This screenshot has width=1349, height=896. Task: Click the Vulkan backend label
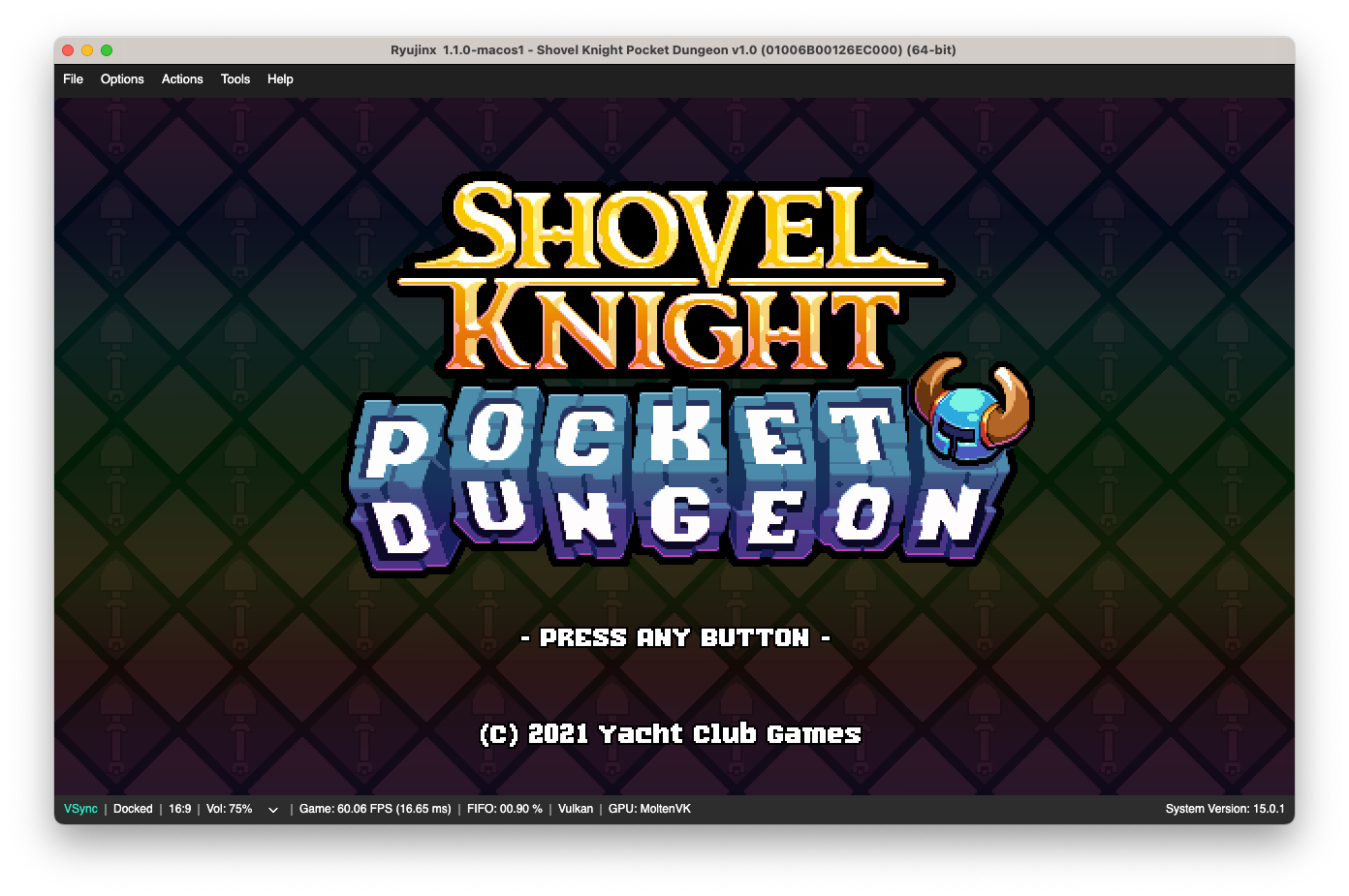coord(575,808)
